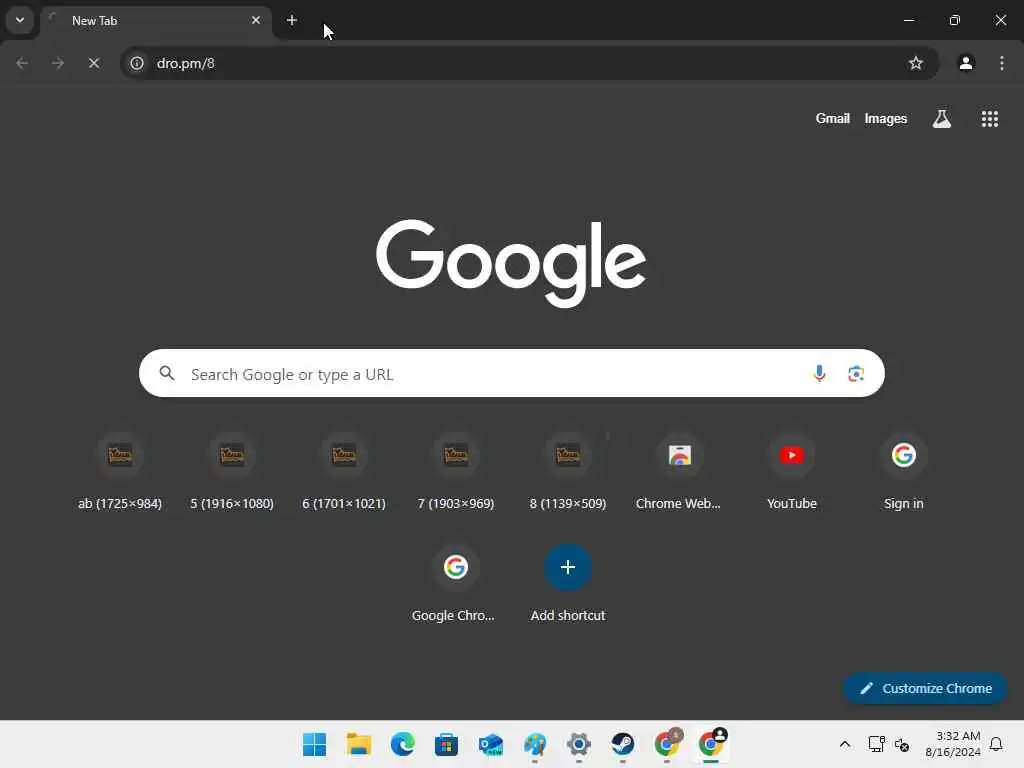Open the Chrome profile icon
Screen dimensions: 1024x768
click(x=966, y=63)
